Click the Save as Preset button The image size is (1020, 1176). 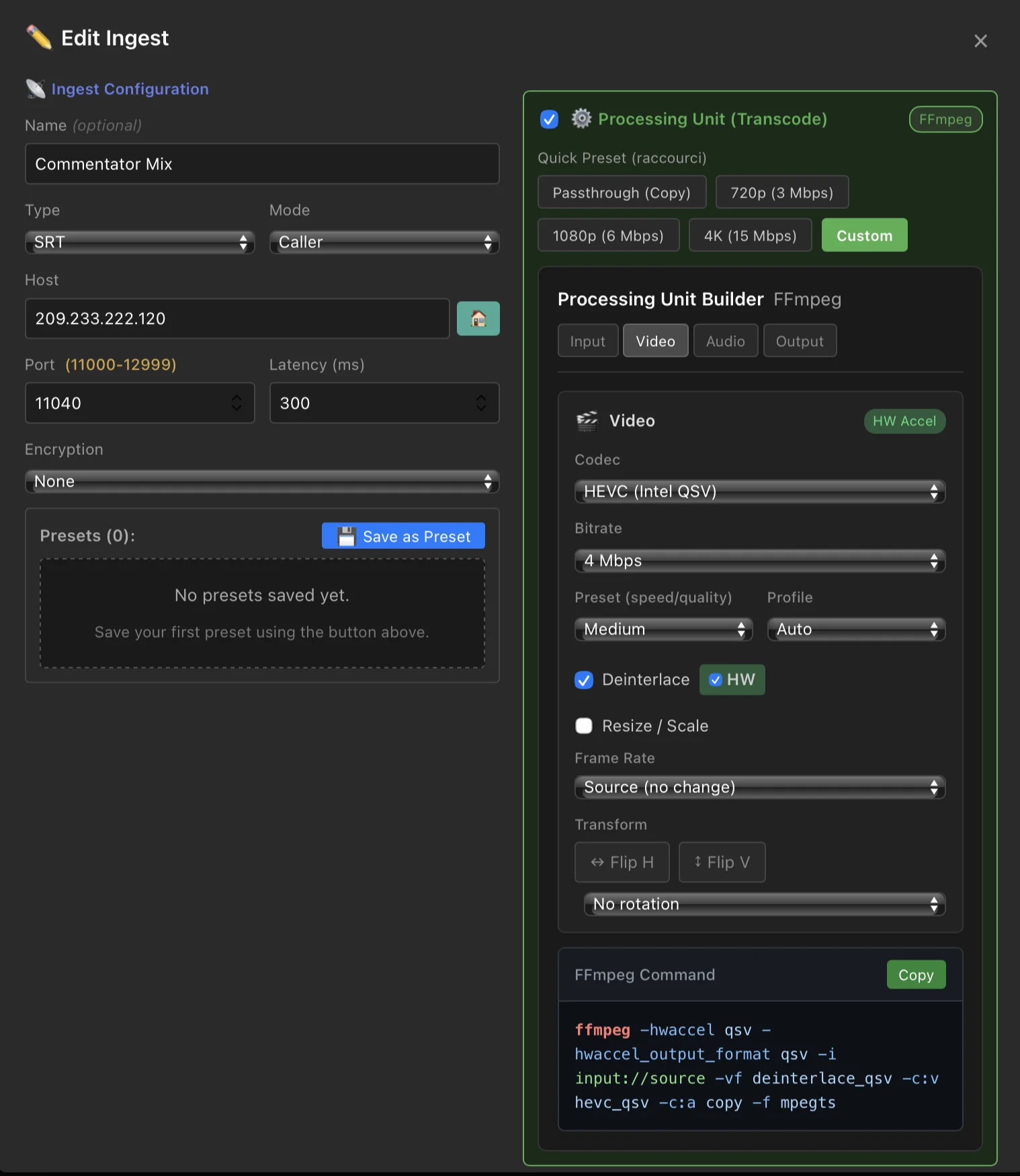[403, 536]
